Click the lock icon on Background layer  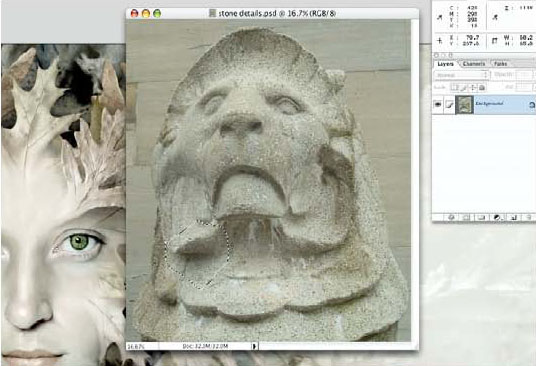[532, 105]
